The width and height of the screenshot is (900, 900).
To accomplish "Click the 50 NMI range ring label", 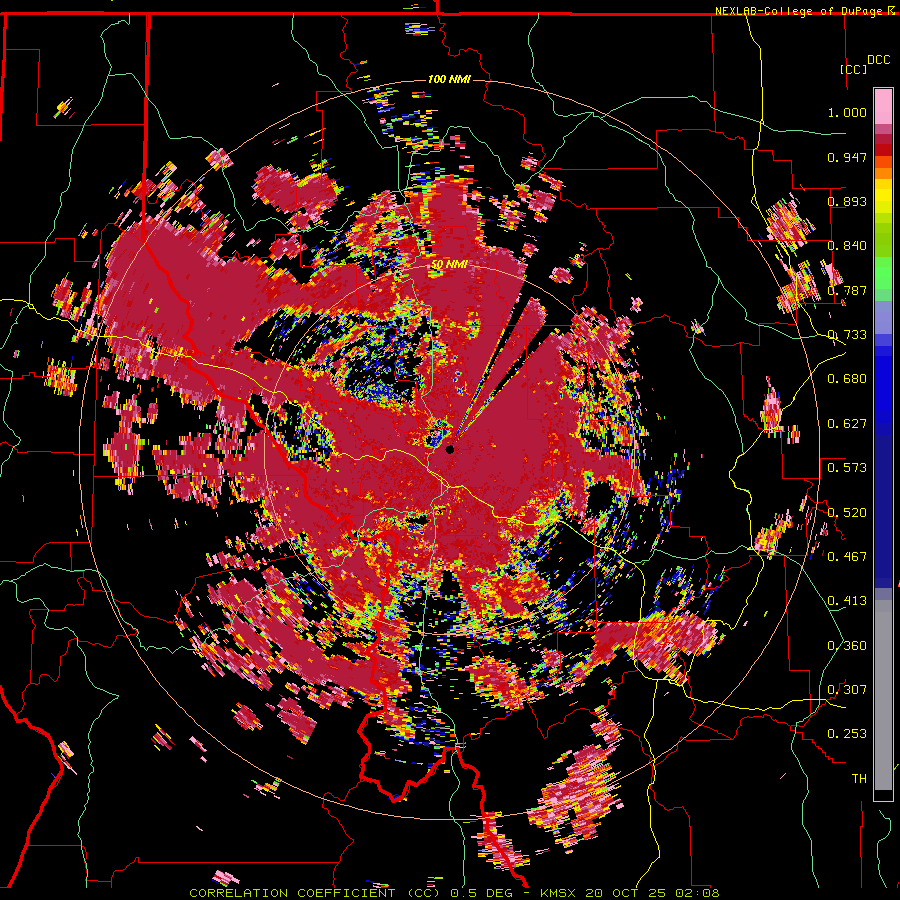I will click(x=449, y=265).
